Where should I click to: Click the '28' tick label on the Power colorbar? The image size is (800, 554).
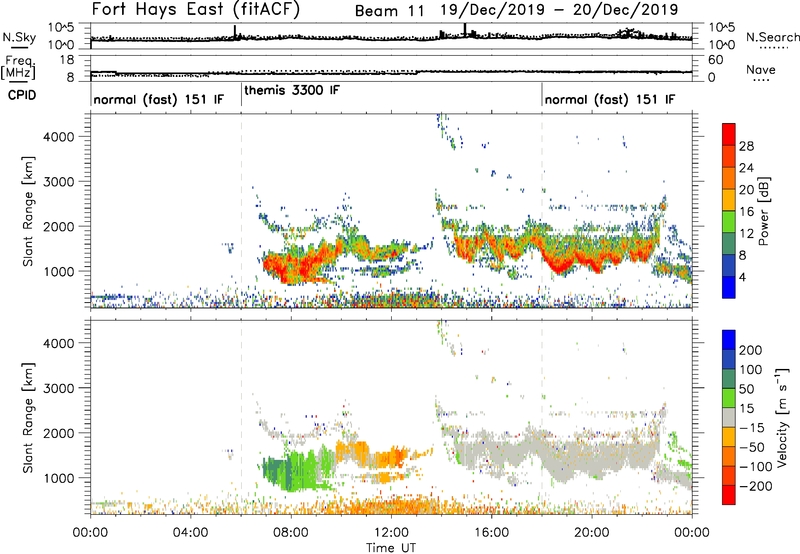point(746,146)
